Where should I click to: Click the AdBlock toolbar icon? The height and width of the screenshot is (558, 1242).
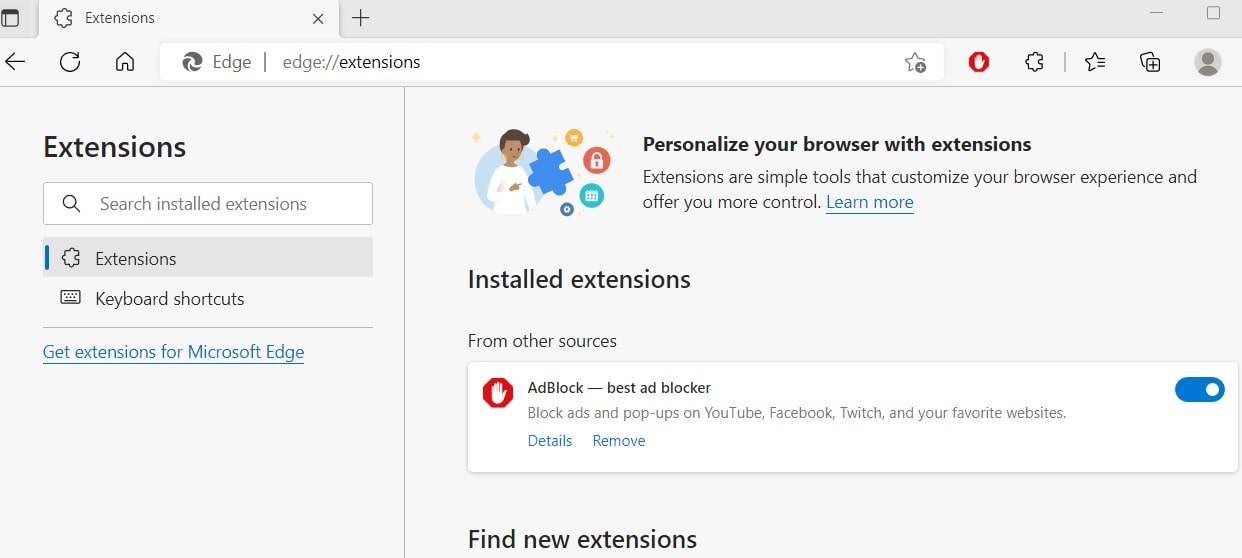pos(979,62)
